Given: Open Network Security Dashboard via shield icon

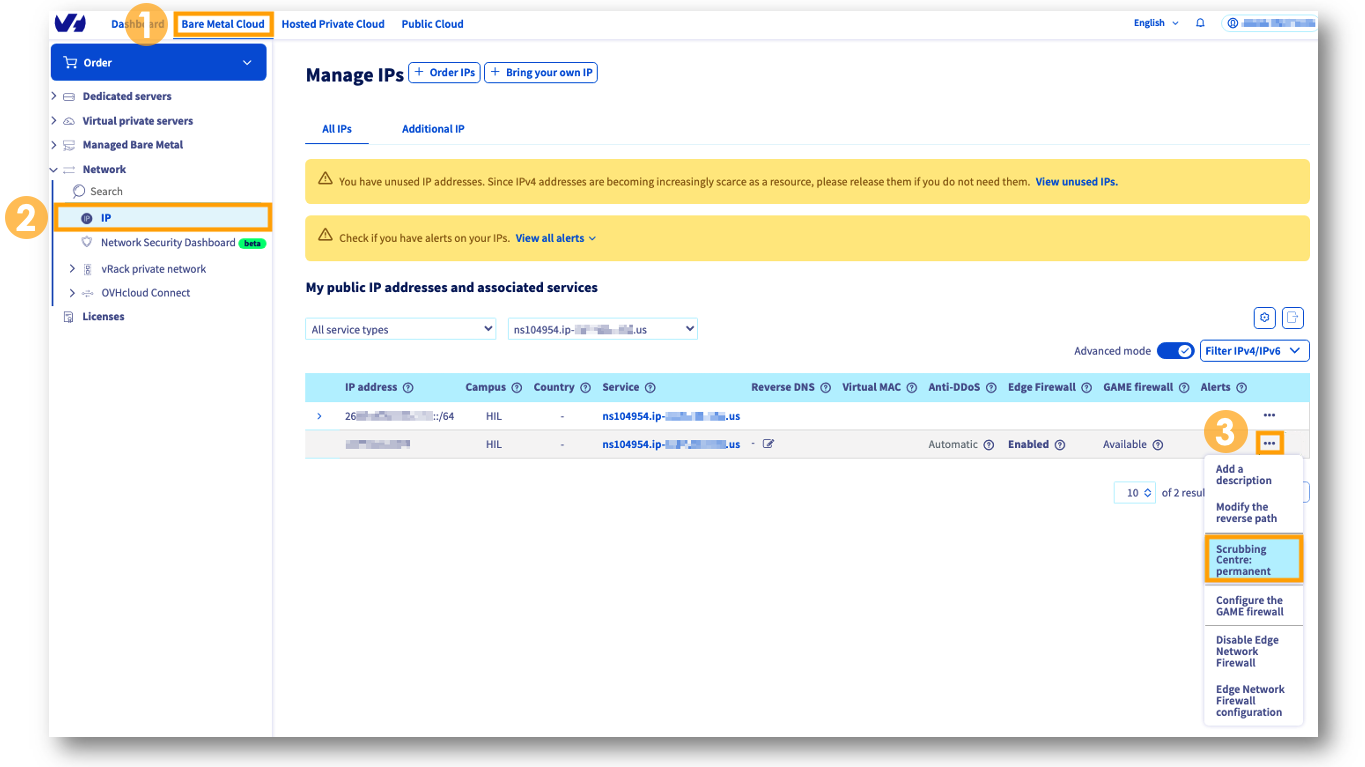Looking at the screenshot, I should coord(87,242).
